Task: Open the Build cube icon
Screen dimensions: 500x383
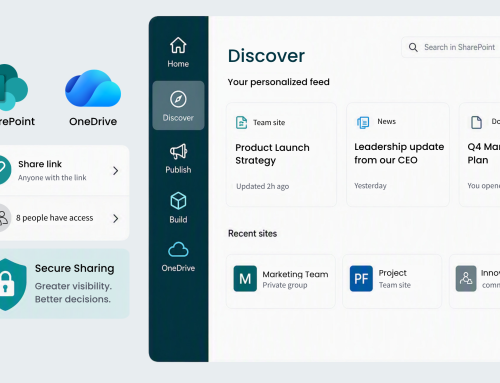Action: (178, 201)
